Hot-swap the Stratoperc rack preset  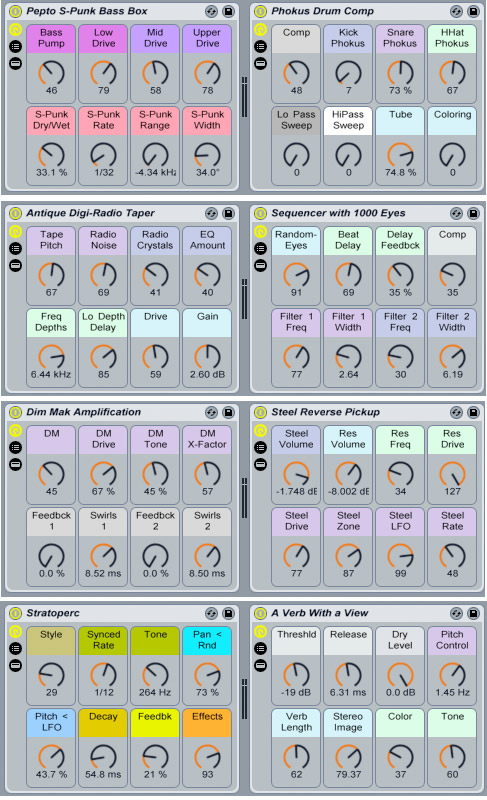point(212,613)
